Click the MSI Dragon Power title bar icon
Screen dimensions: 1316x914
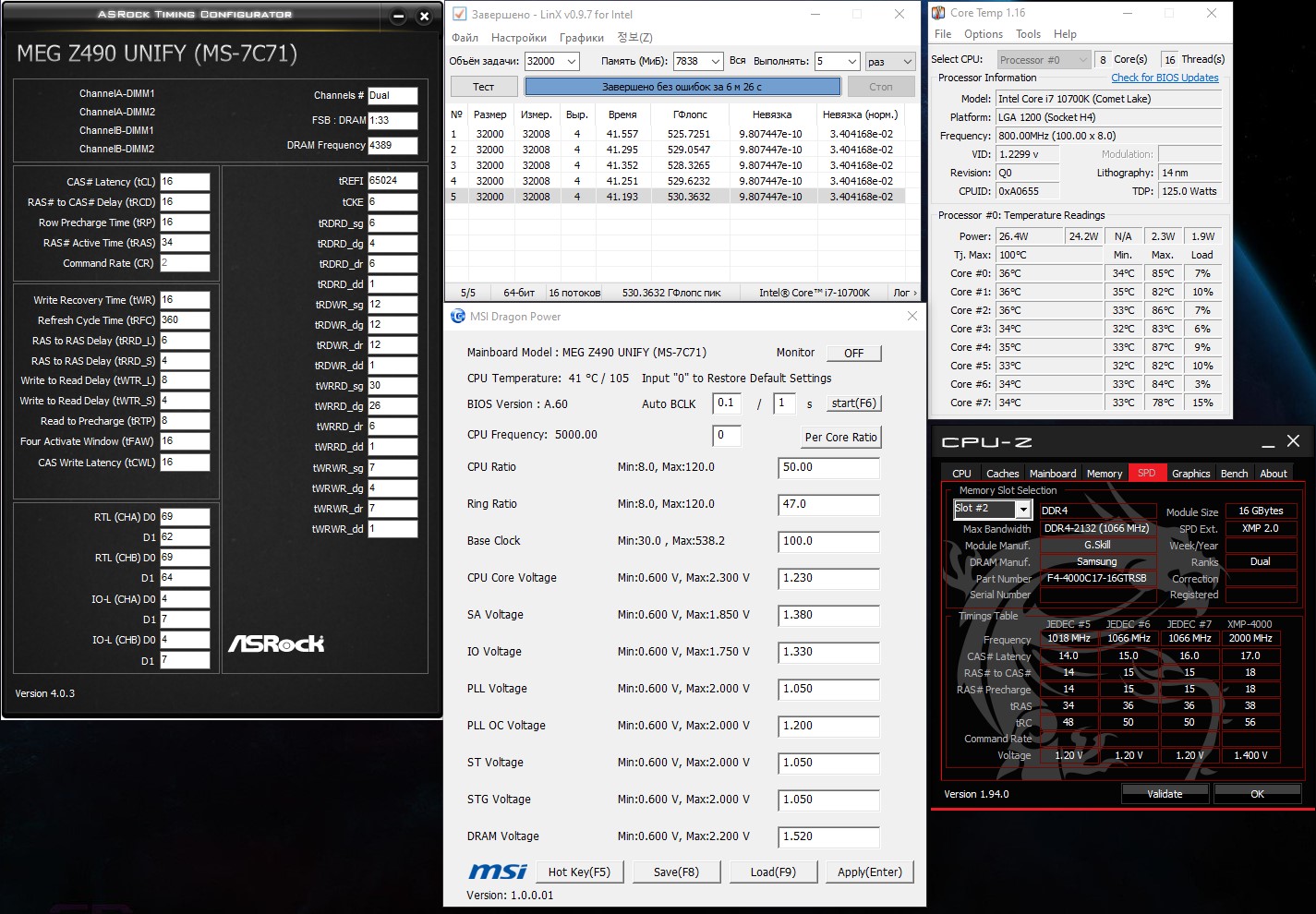458,316
